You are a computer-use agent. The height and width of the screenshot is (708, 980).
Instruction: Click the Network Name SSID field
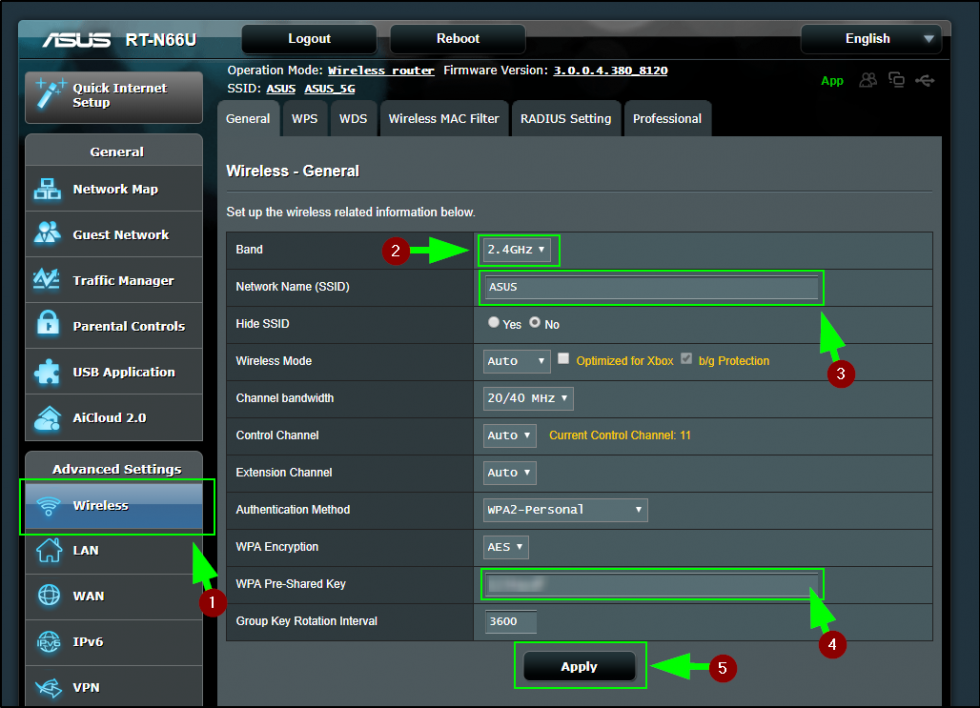(x=651, y=287)
